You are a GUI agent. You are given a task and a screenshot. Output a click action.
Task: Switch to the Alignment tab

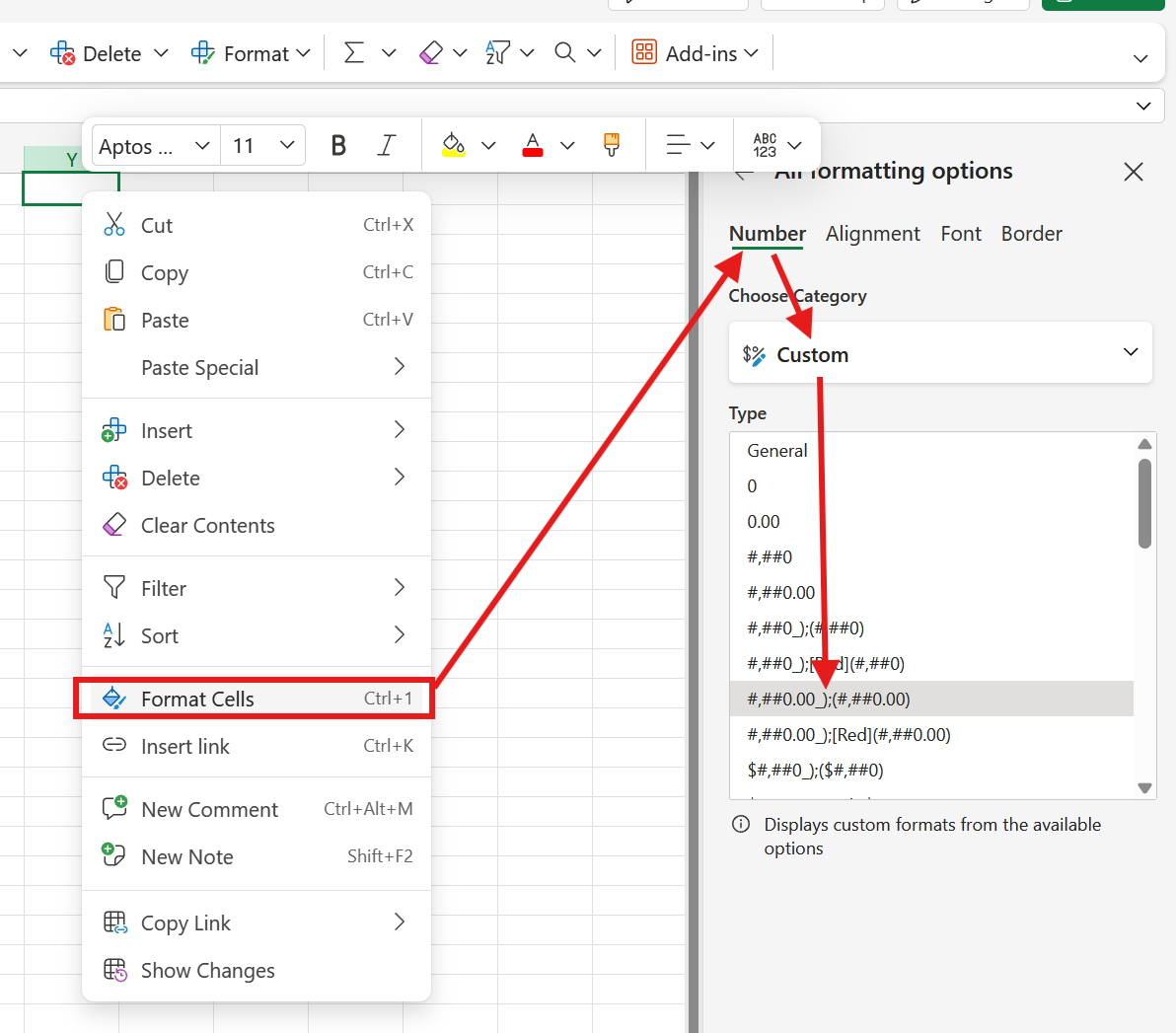tap(872, 234)
